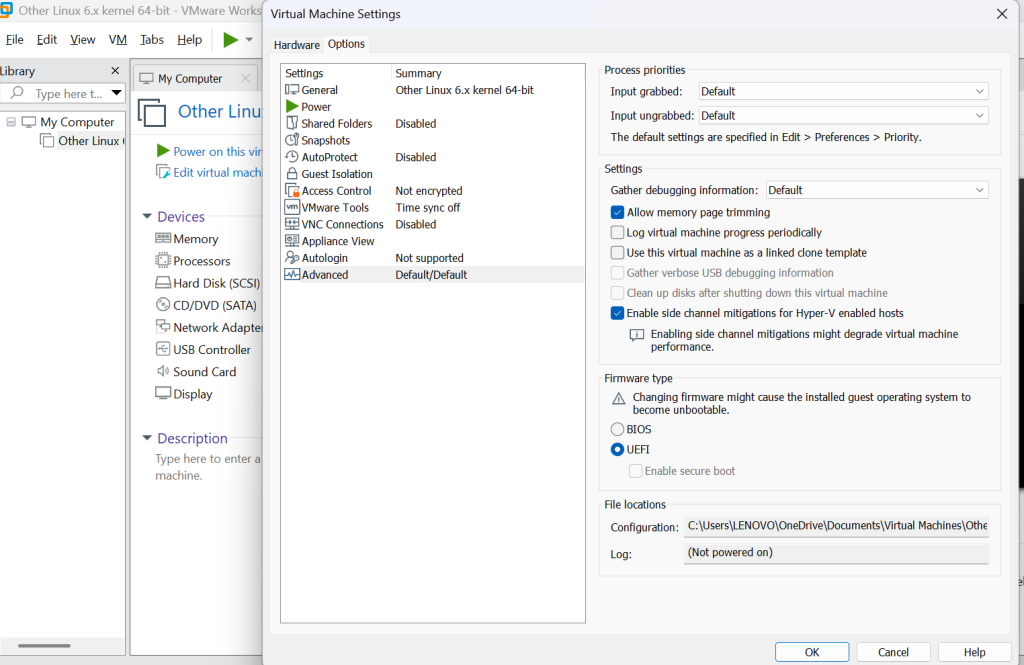Select the Shared Folders settings icon
The height and width of the screenshot is (665, 1024).
pyautogui.click(x=292, y=124)
